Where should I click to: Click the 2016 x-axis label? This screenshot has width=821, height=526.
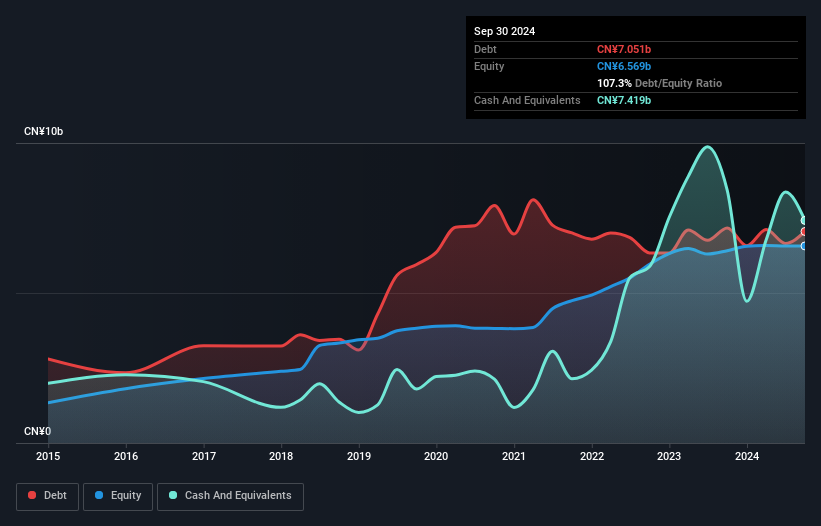click(x=126, y=456)
